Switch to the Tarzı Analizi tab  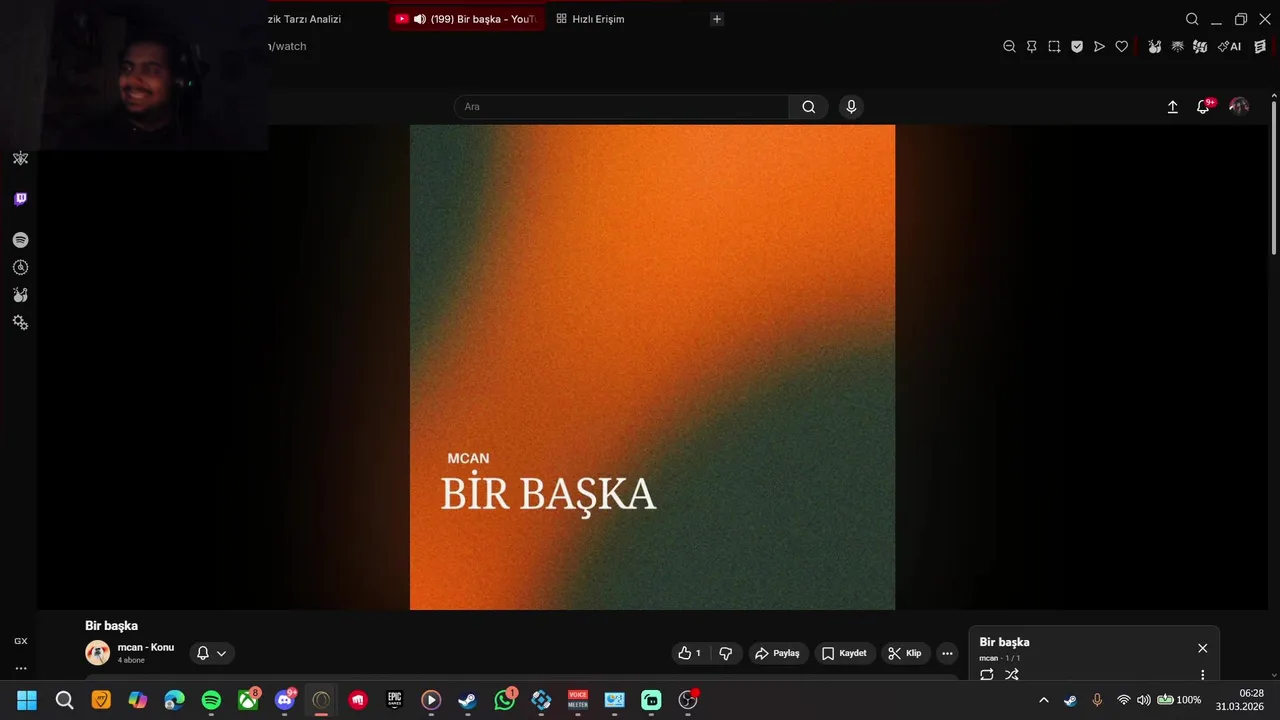pyautogui.click(x=304, y=19)
